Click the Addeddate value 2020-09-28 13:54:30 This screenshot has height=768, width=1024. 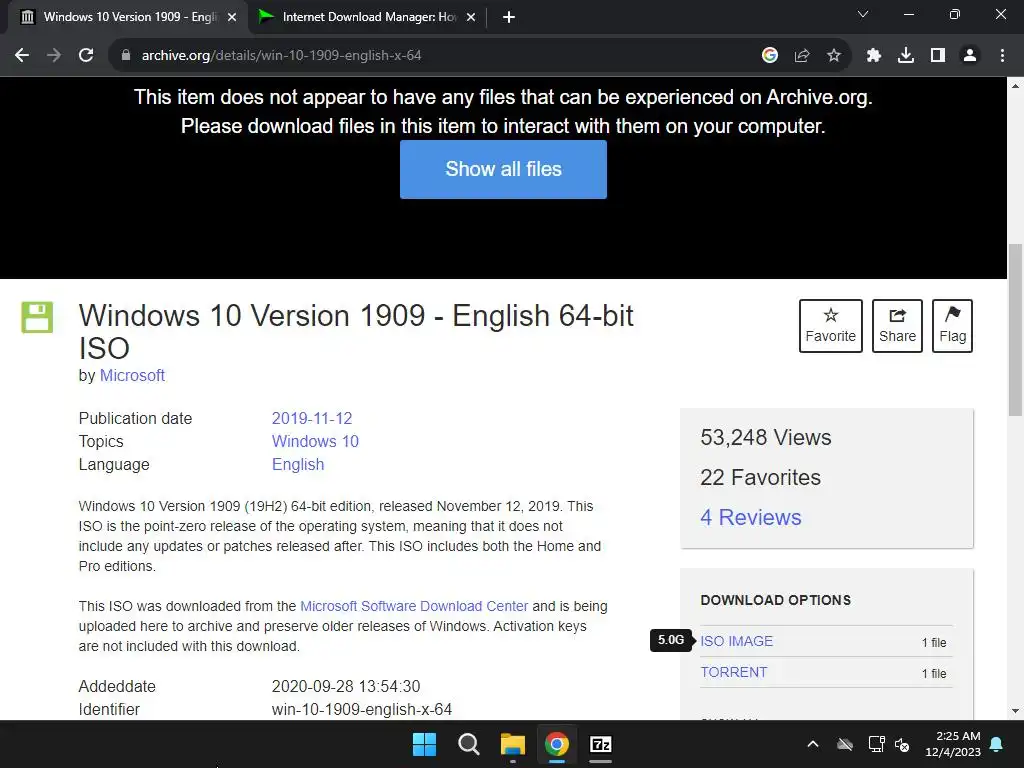point(346,686)
